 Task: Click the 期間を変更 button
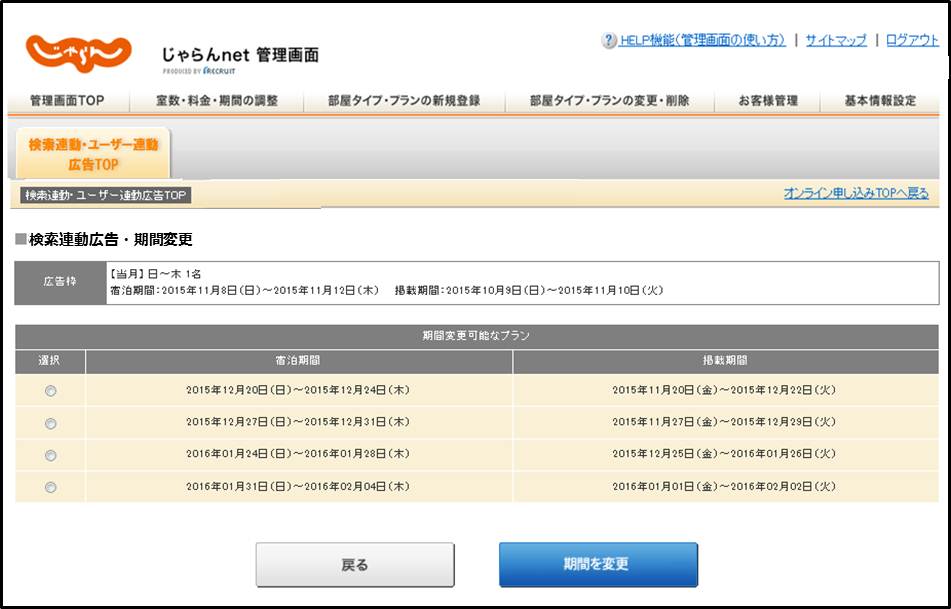point(598,565)
